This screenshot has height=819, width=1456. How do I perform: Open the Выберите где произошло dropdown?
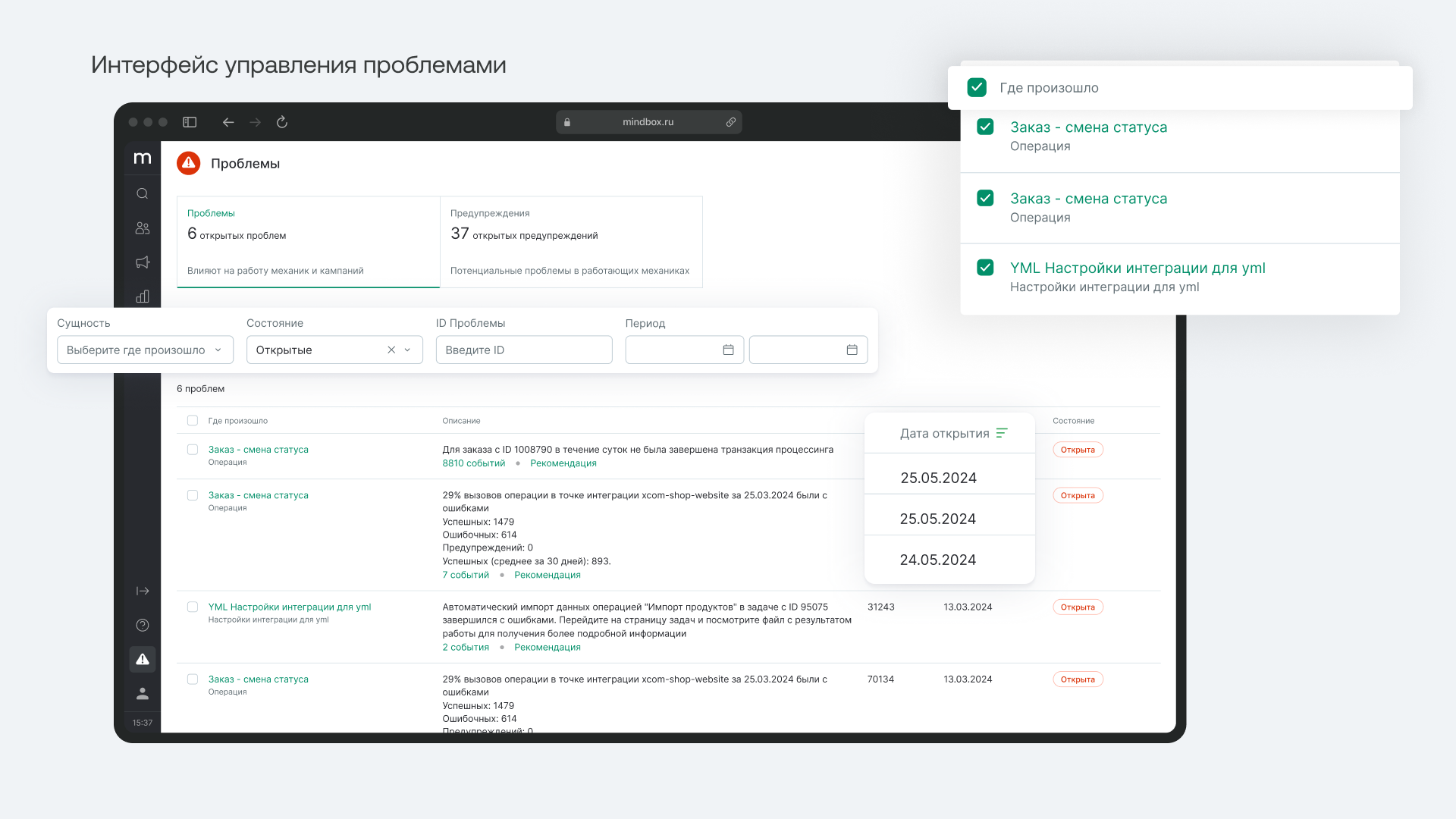click(x=145, y=350)
